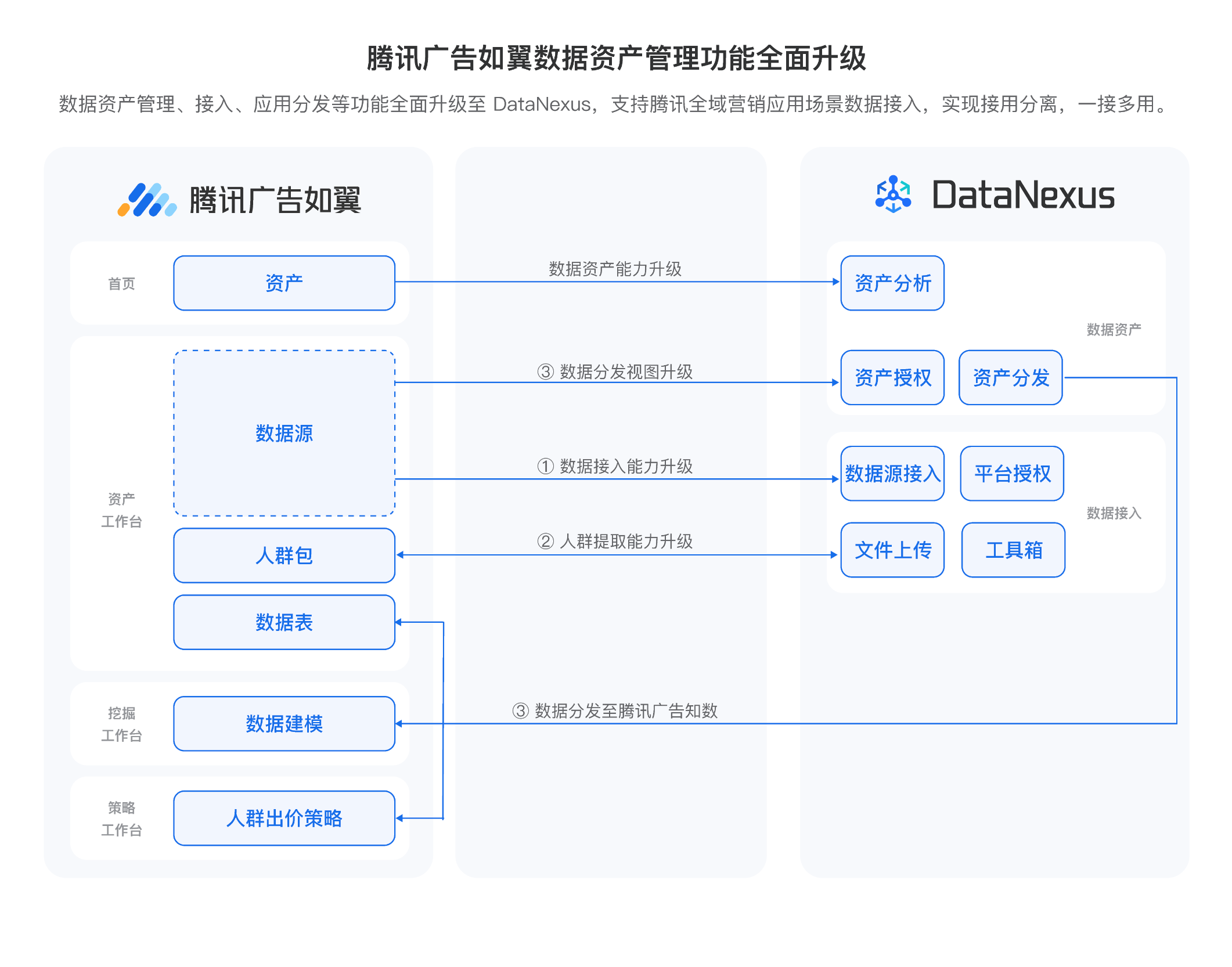1232x967 pixels.
Task: Click the 腾讯广告如翼 brand title text
Action: pos(275,200)
